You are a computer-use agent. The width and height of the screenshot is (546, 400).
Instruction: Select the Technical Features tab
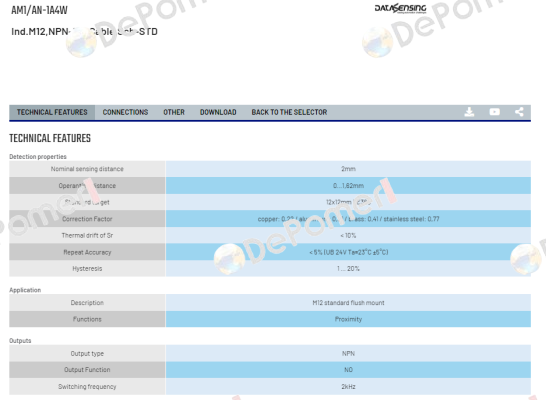pyautogui.click(x=52, y=112)
